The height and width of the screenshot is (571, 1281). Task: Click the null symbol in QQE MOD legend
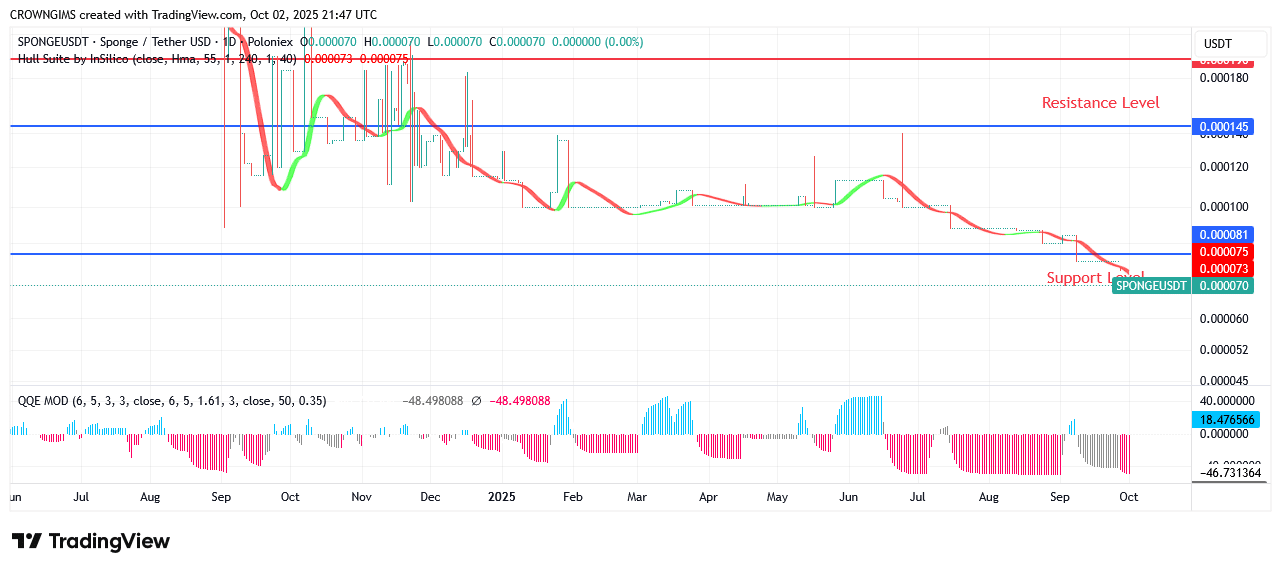[476, 401]
